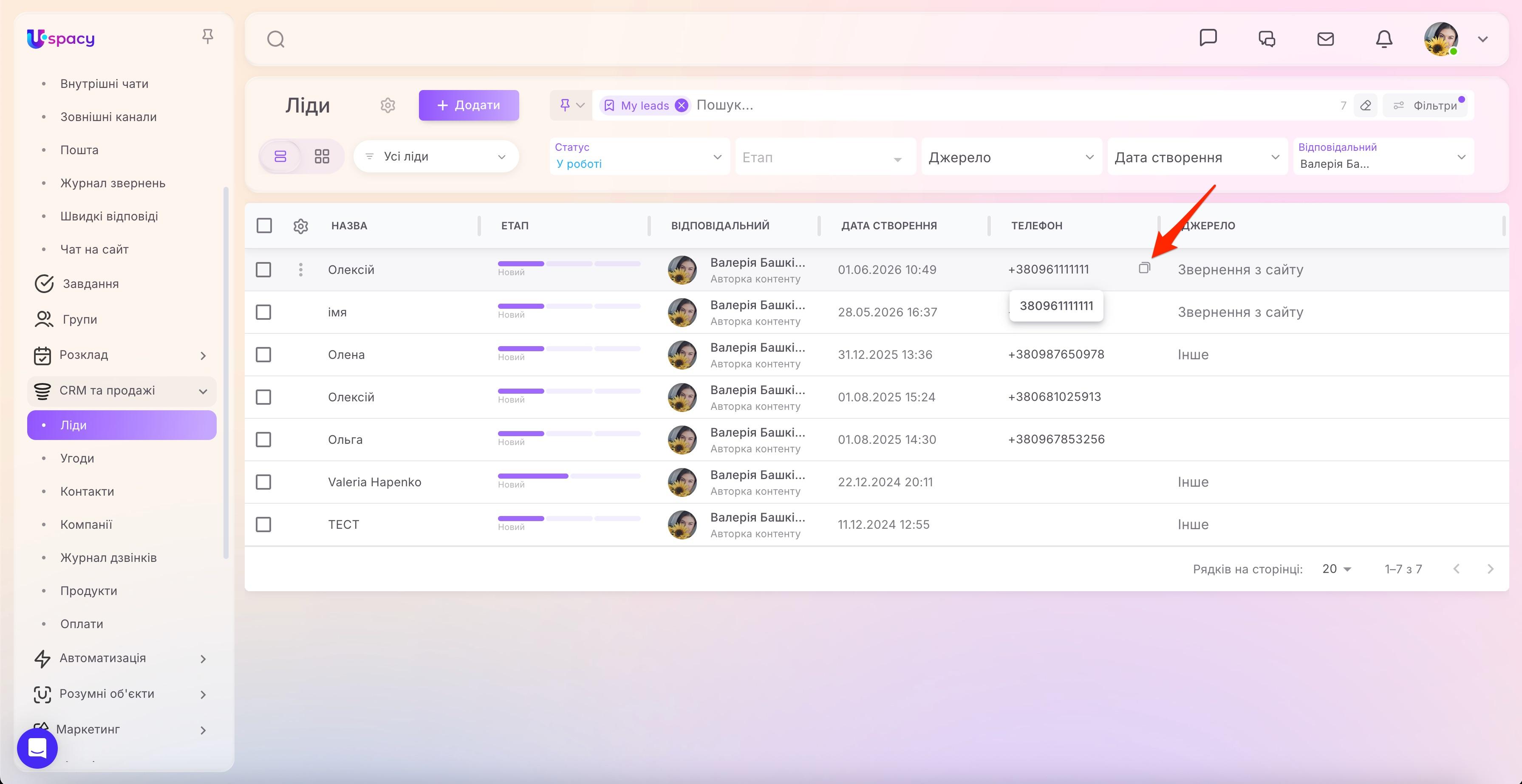
Task: Open the pinned filters pin dropdown
Action: [x=571, y=105]
